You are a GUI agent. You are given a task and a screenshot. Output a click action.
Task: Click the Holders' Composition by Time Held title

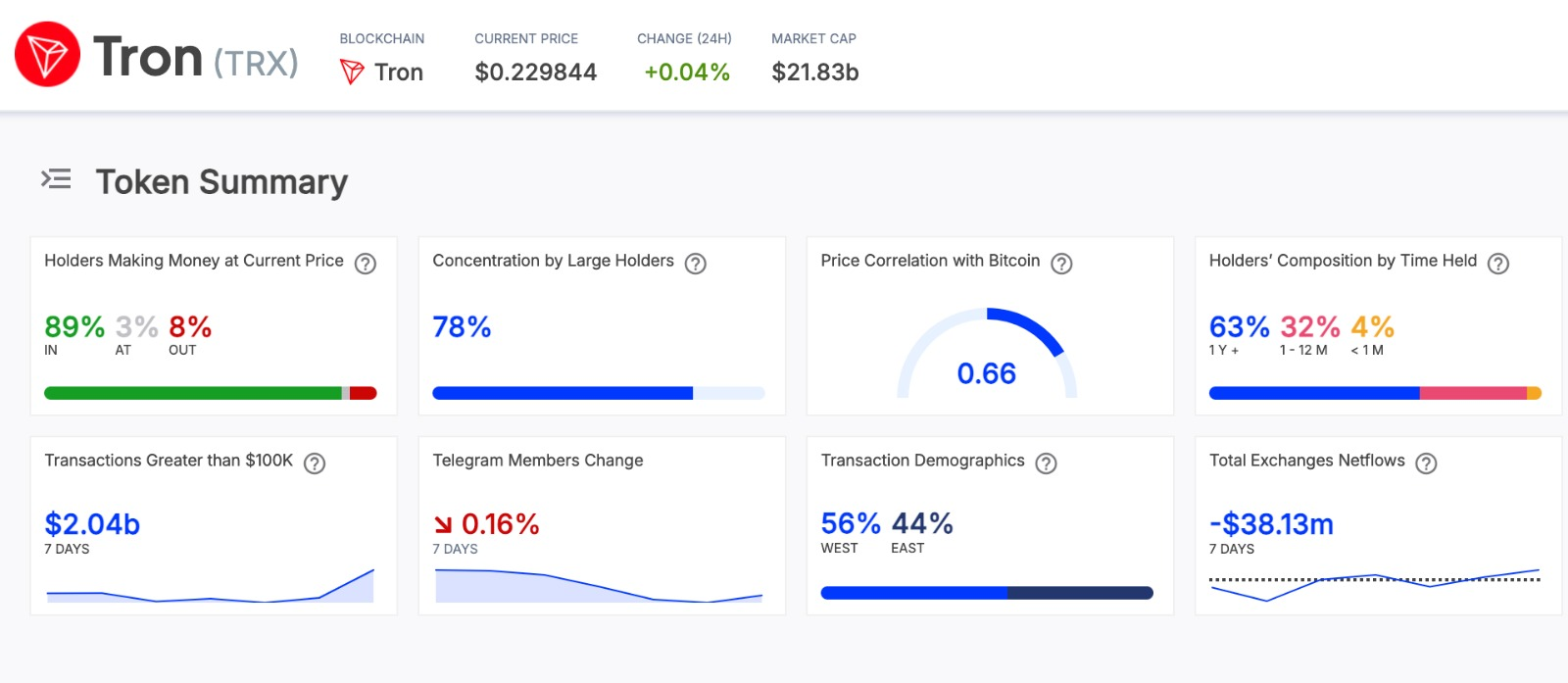[x=1343, y=261]
